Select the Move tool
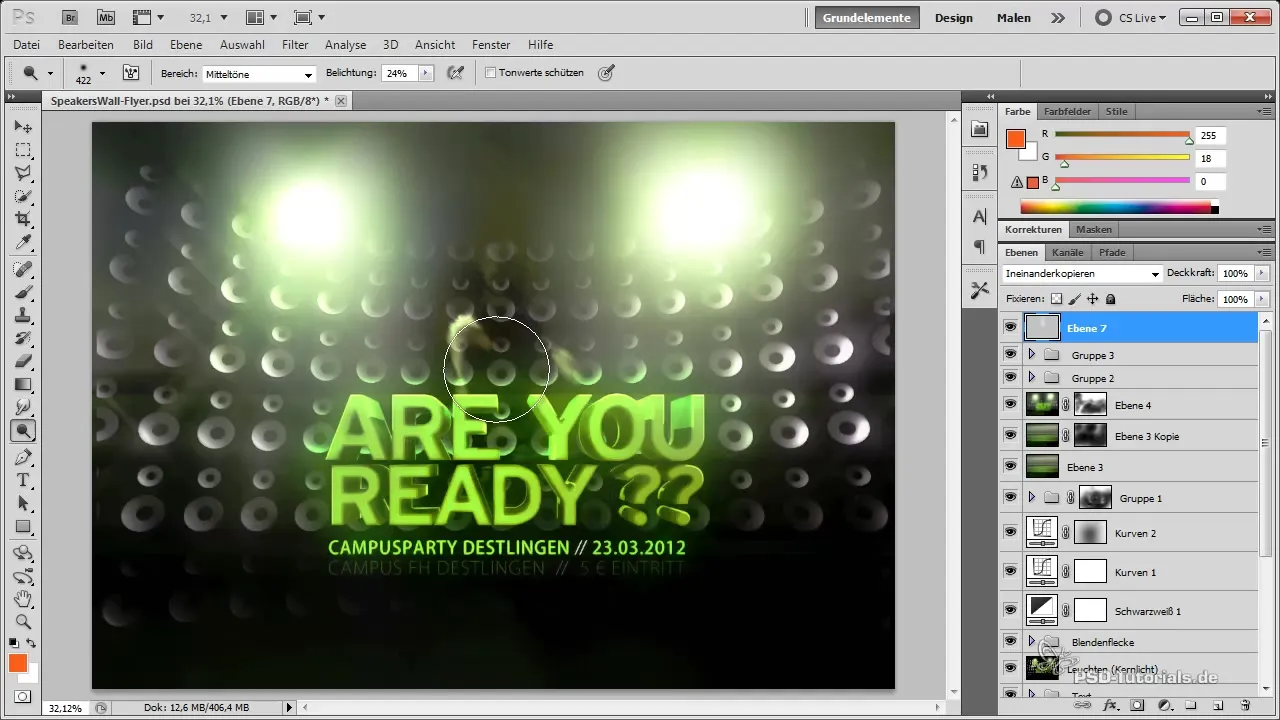This screenshot has height=720, width=1280. [x=22, y=127]
